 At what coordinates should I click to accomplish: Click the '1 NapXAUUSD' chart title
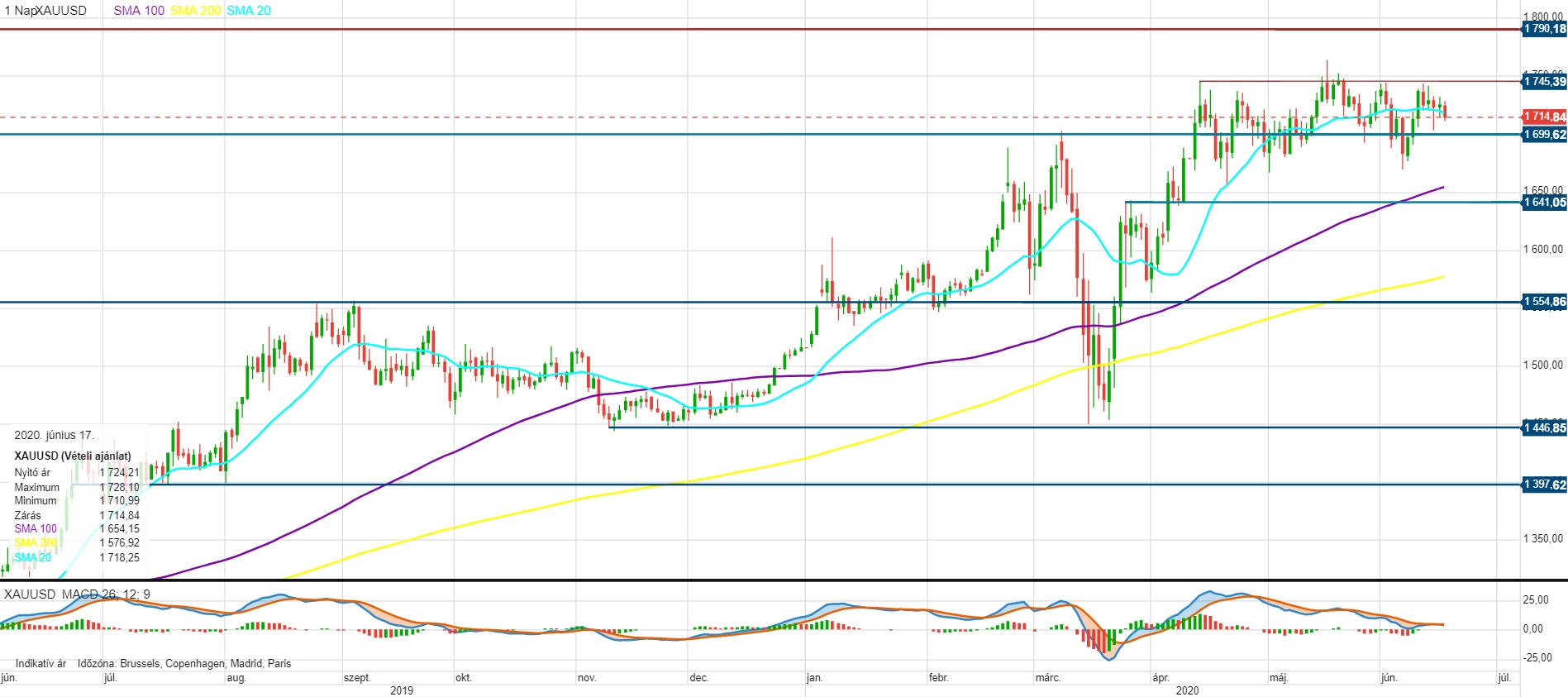[x=45, y=11]
